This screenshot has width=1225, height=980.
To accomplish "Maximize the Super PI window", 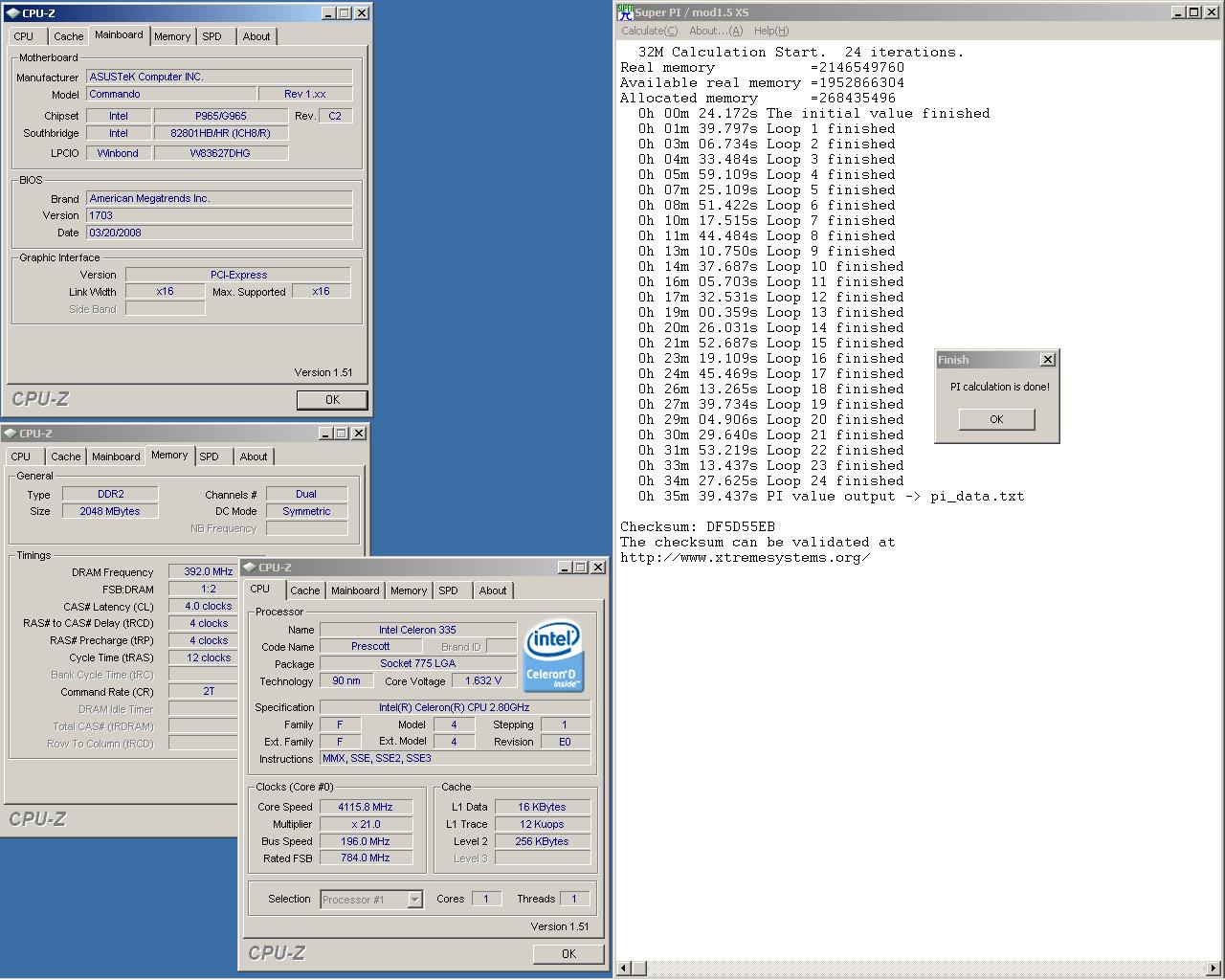I will [1194, 12].
